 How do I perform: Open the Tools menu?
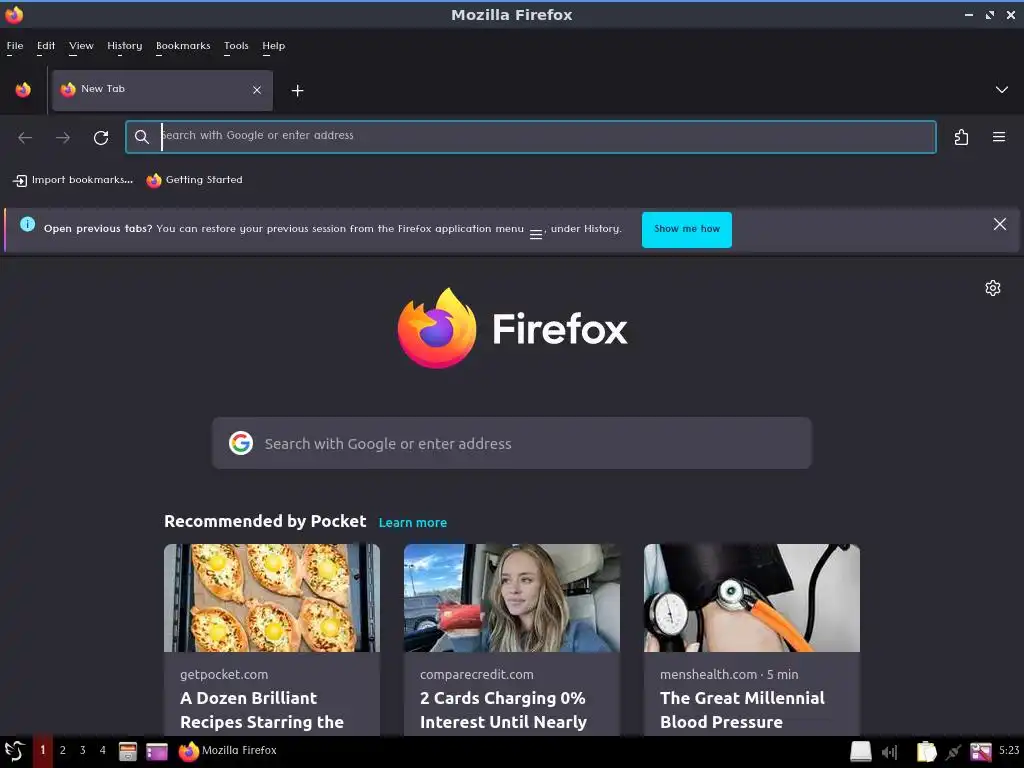coord(236,46)
